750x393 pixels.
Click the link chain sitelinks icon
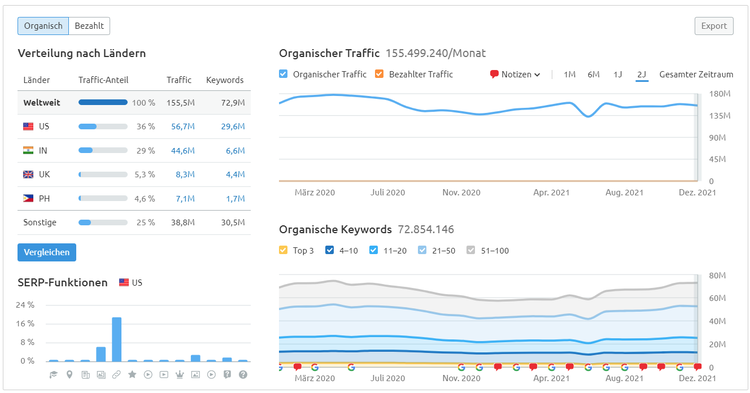coord(116,375)
